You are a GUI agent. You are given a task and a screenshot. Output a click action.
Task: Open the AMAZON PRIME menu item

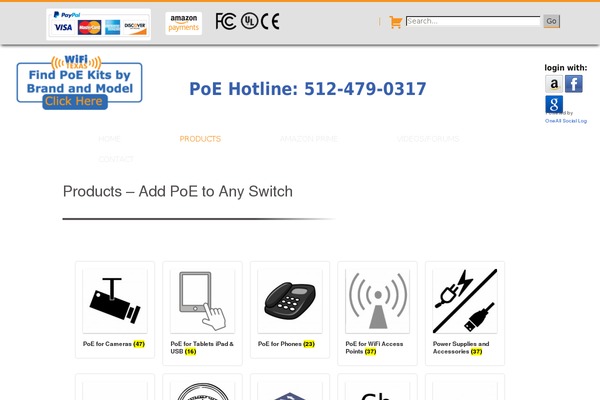click(x=309, y=139)
